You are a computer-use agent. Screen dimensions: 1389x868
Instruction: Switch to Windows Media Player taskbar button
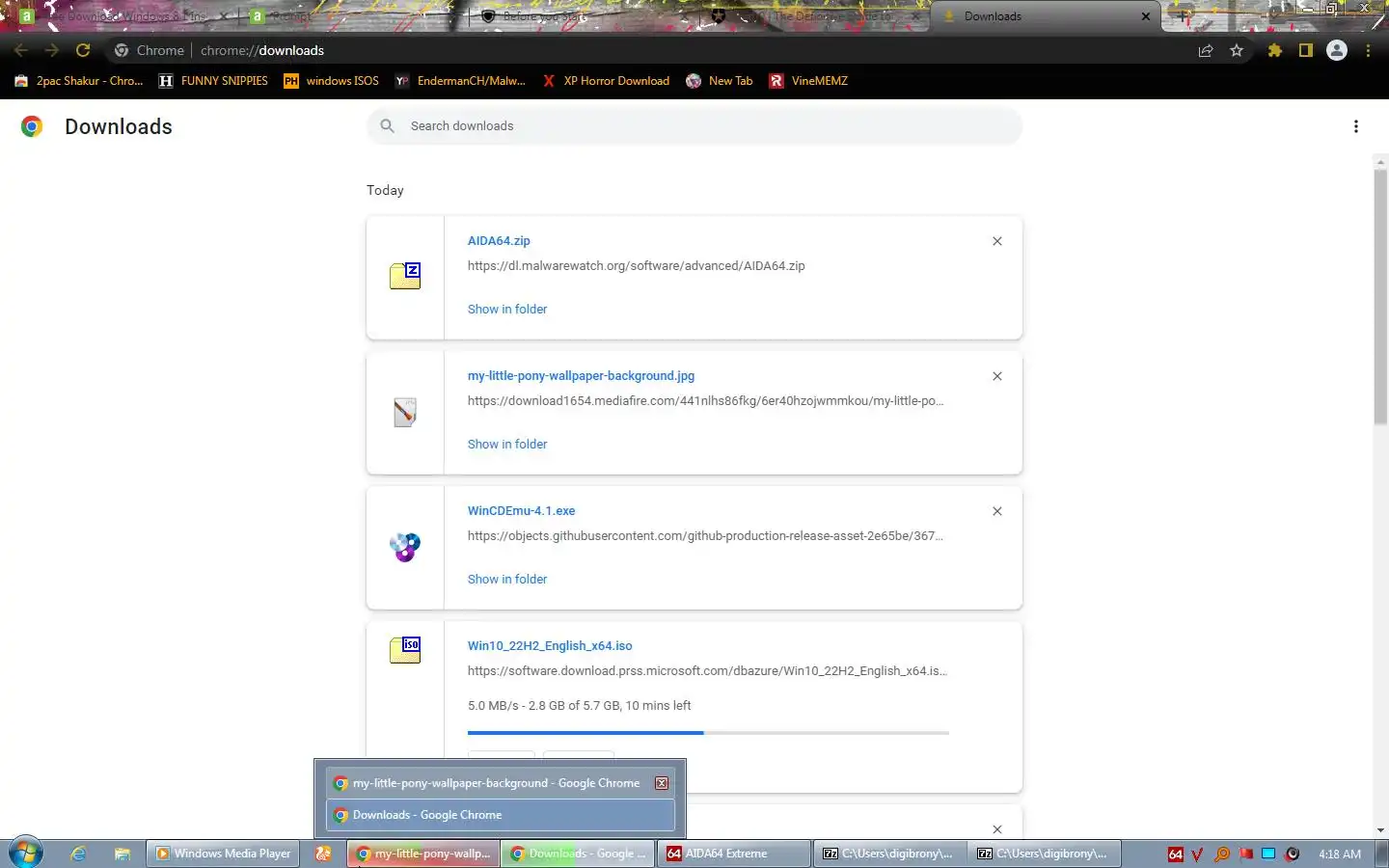(x=223, y=854)
